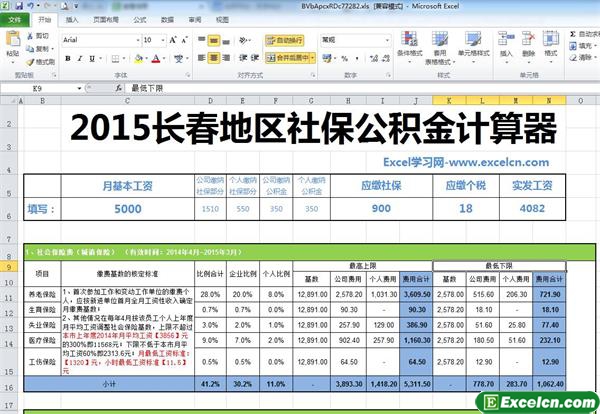
Task: Expand the font color dropdown arrow
Action: tap(164, 59)
